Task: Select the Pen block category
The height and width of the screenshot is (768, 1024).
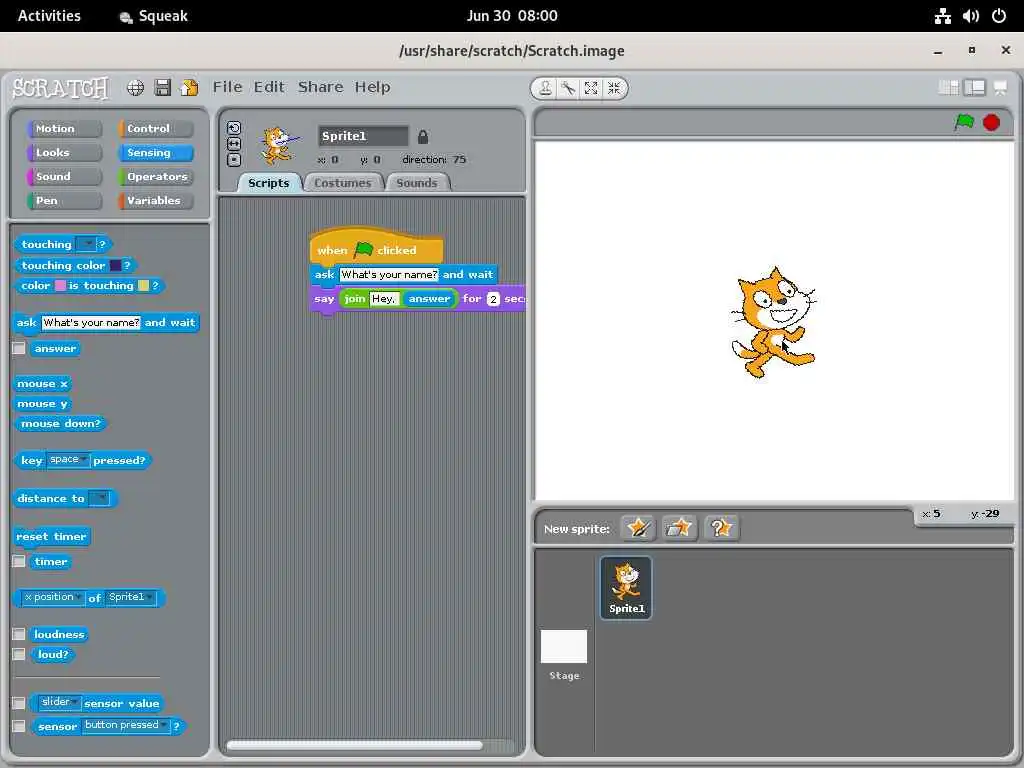Action: pyautogui.click(x=65, y=200)
